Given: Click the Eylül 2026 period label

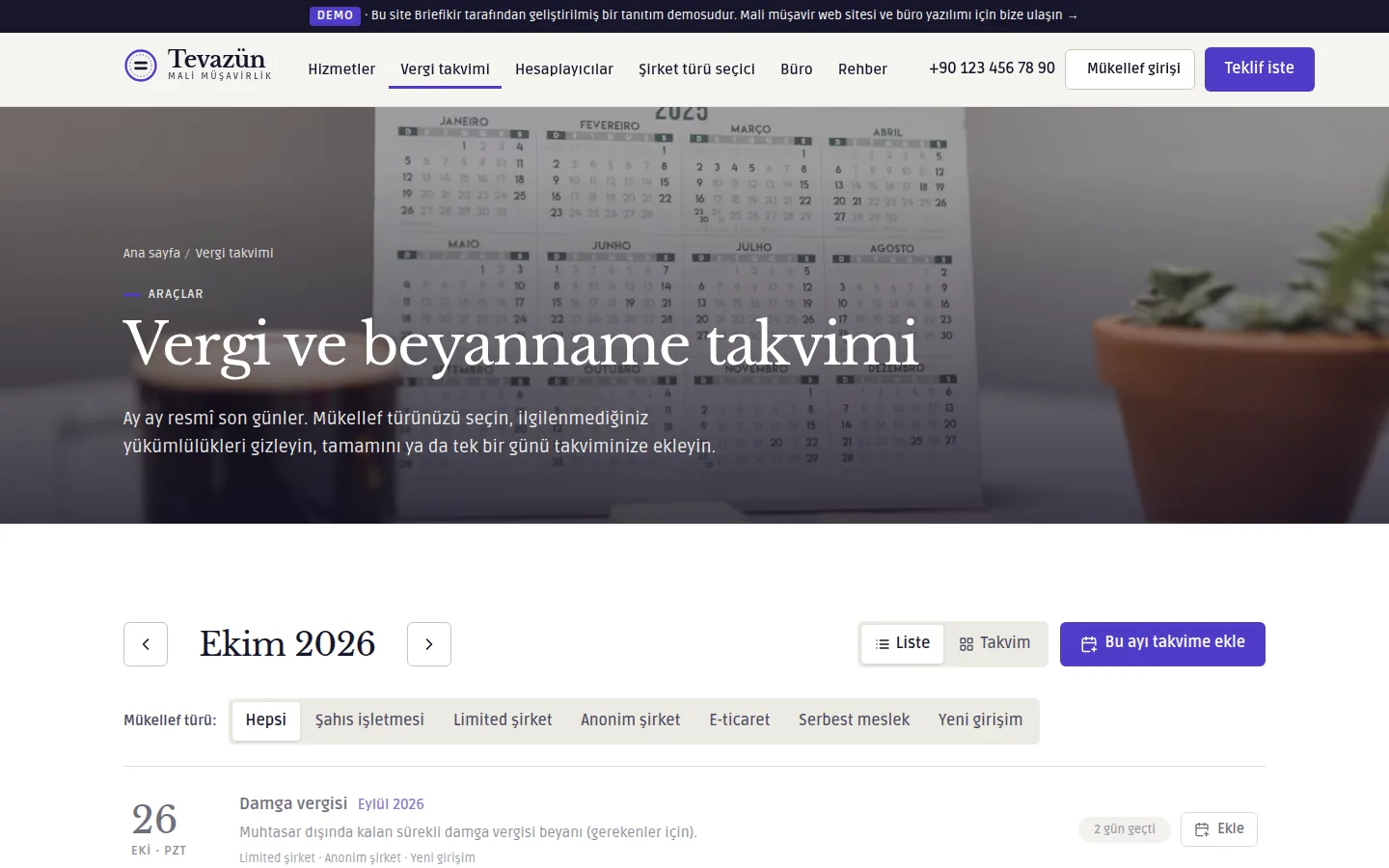Looking at the screenshot, I should pyautogui.click(x=391, y=804).
